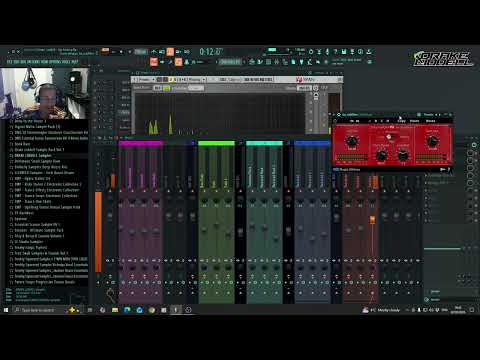Click the 0:12:07 time display

pos(211,52)
